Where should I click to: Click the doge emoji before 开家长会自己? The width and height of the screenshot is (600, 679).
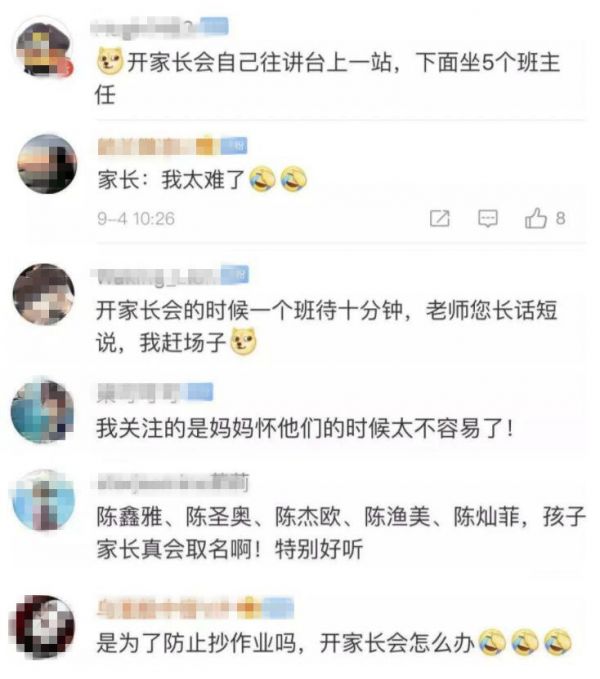110,61
